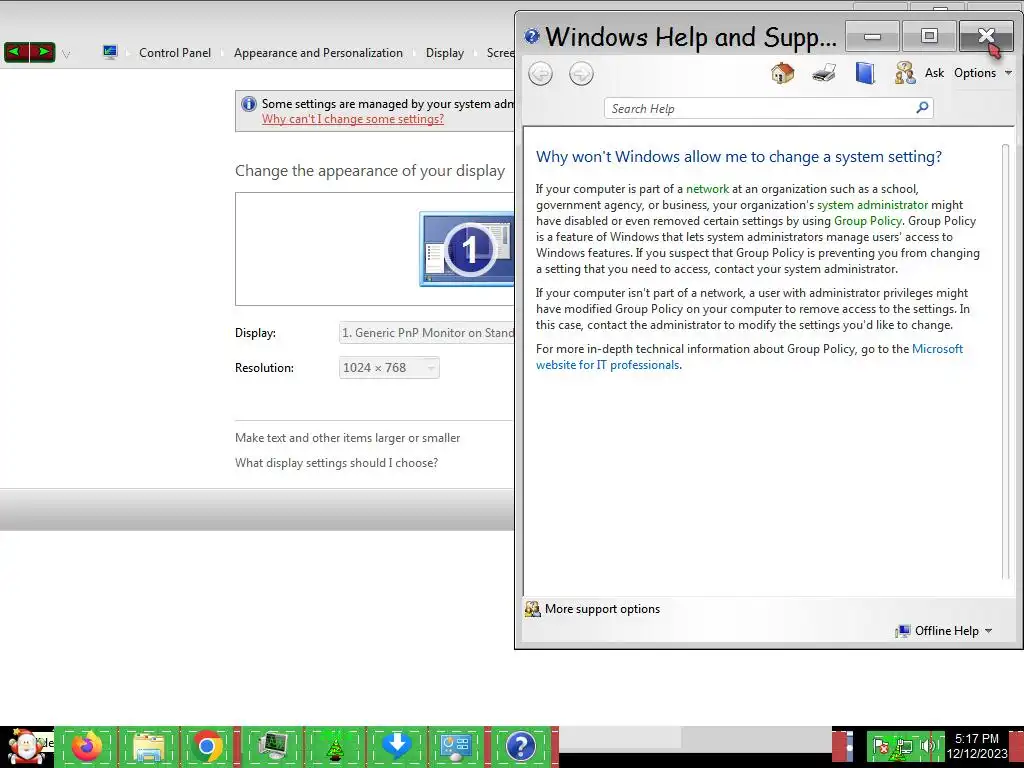The width and height of the screenshot is (1024, 768).
Task: Print the current help topic
Action: click(x=824, y=72)
